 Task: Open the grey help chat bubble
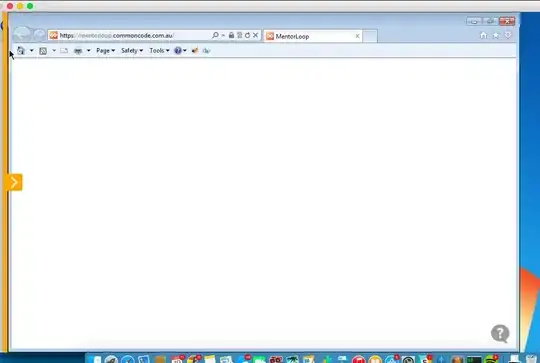500,333
